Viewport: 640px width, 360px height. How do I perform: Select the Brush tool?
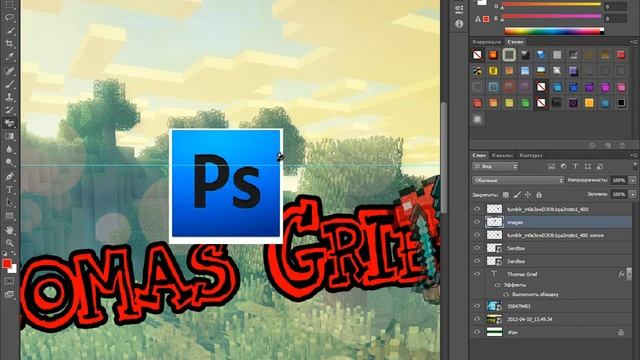coord(9,84)
